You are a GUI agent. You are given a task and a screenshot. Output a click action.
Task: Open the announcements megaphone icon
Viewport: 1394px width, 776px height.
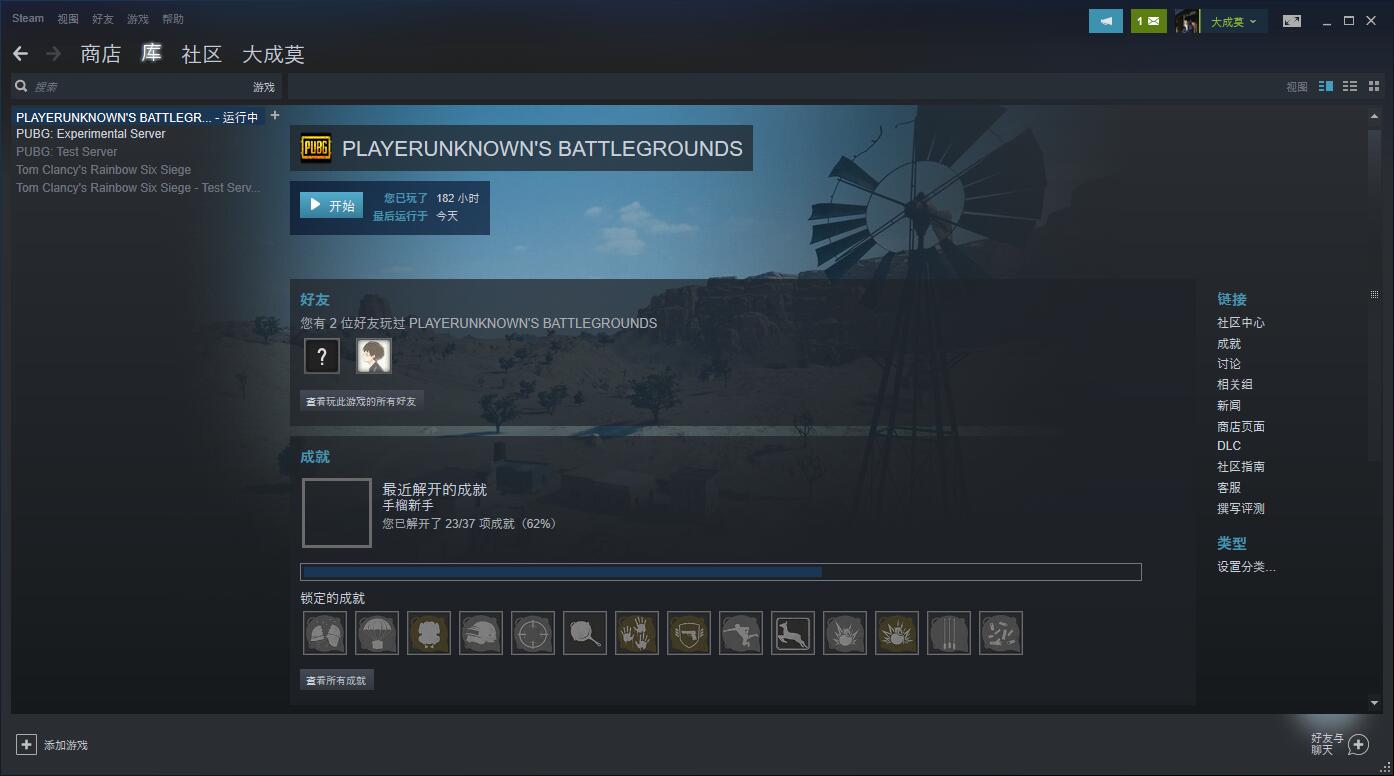tap(1105, 21)
